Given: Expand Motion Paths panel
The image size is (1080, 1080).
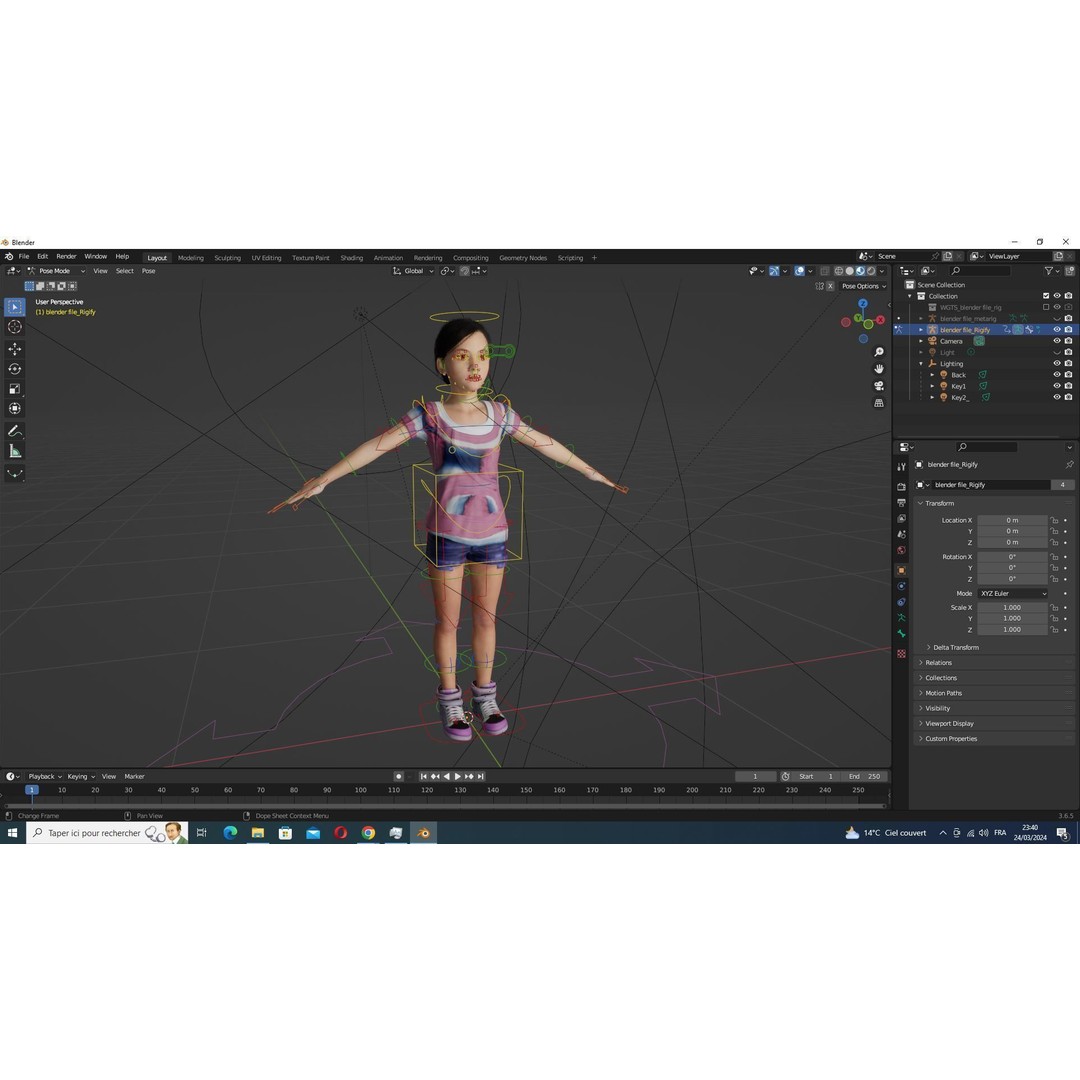Looking at the screenshot, I should (943, 694).
